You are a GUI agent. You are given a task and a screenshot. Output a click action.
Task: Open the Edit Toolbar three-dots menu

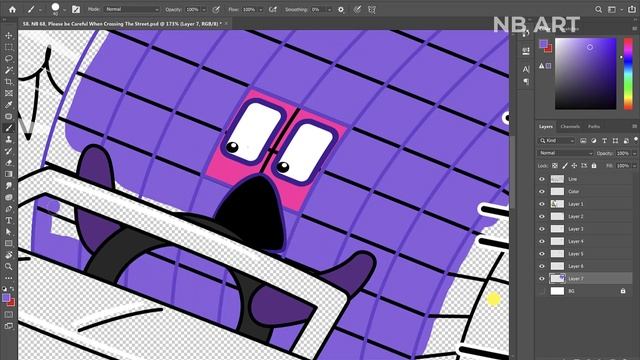coord(9,278)
